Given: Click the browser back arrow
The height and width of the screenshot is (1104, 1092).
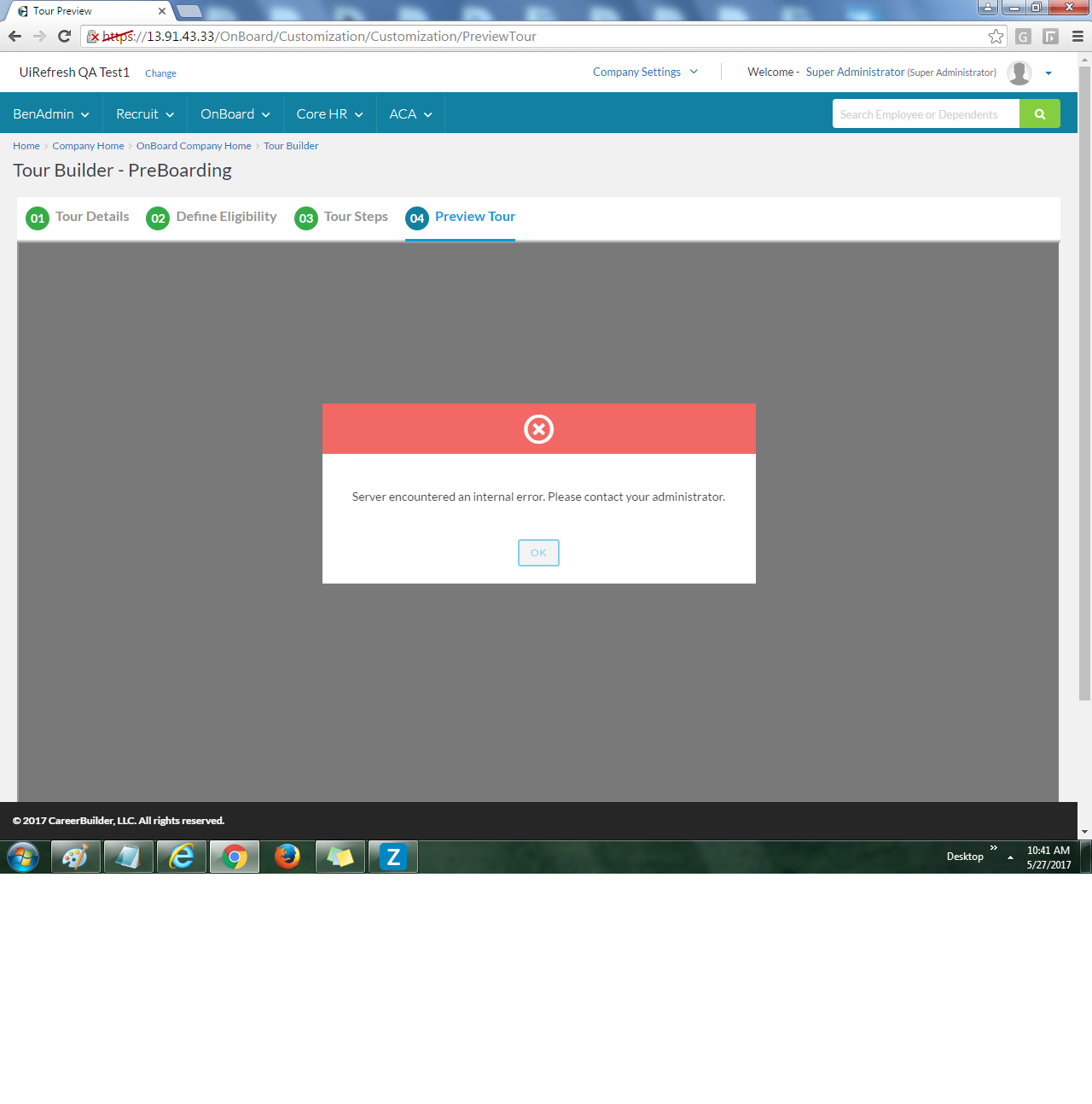Looking at the screenshot, I should point(15,36).
